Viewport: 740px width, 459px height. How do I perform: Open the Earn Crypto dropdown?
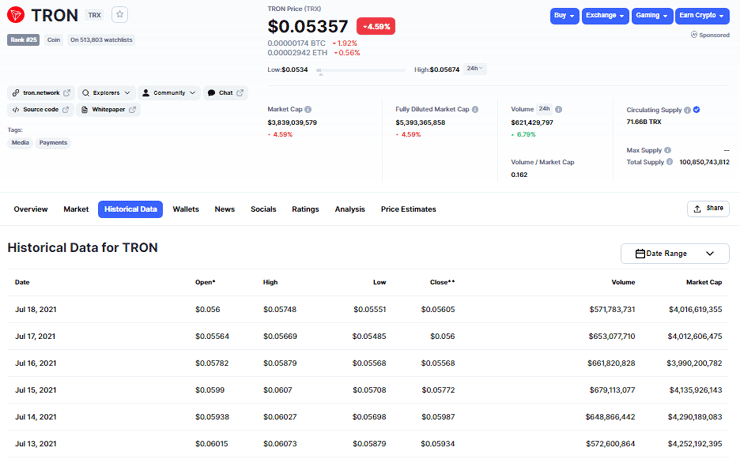pos(702,16)
